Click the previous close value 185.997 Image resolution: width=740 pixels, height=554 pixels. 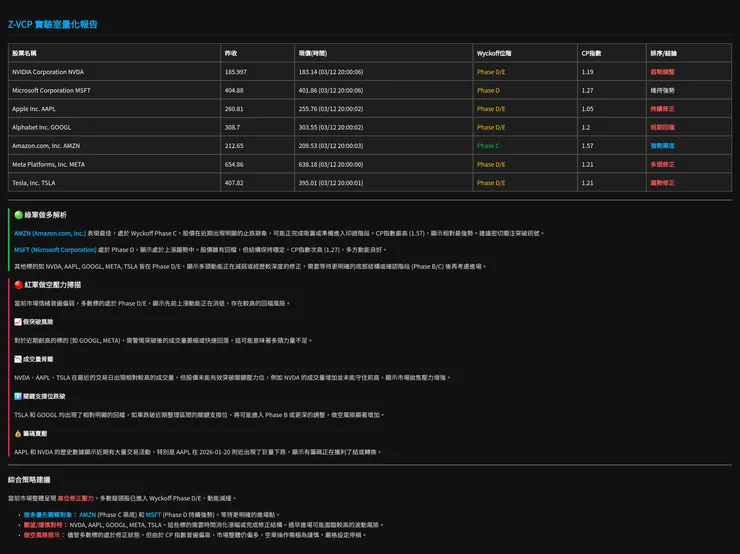(x=235, y=72)
